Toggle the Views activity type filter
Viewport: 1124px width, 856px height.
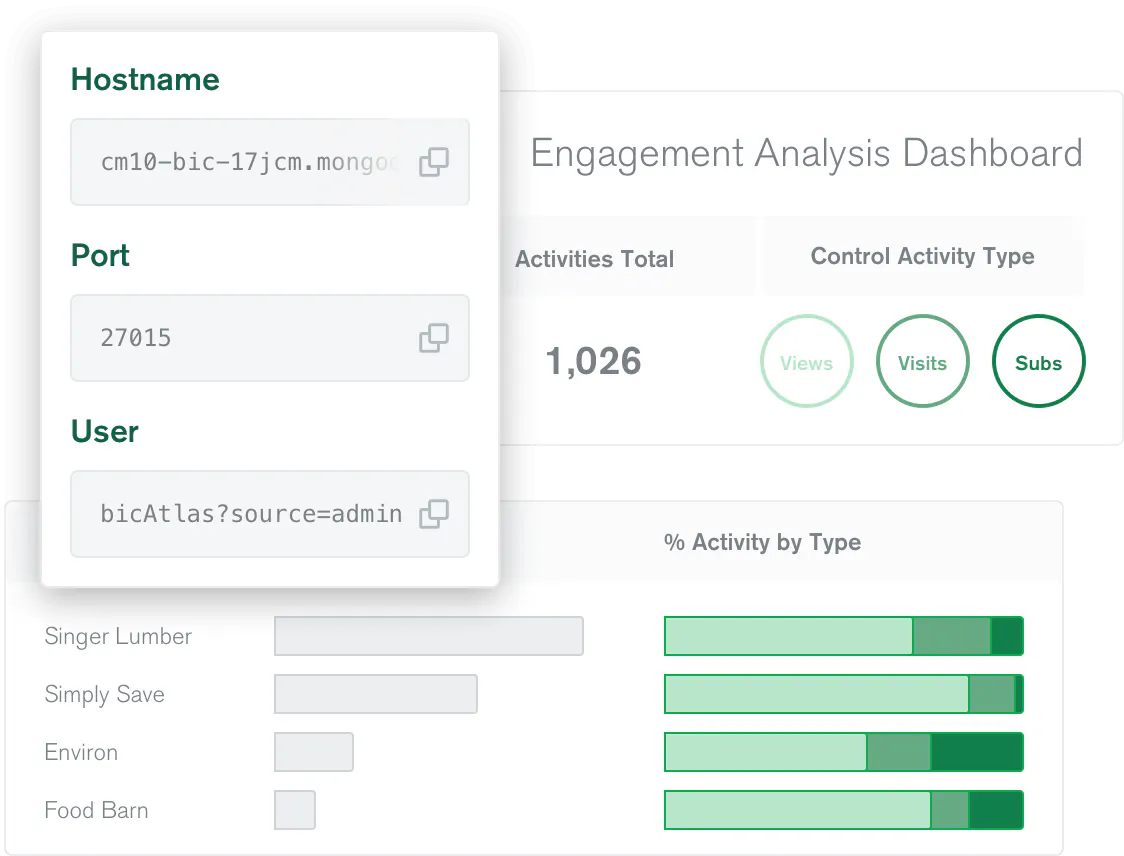[806, 363]
